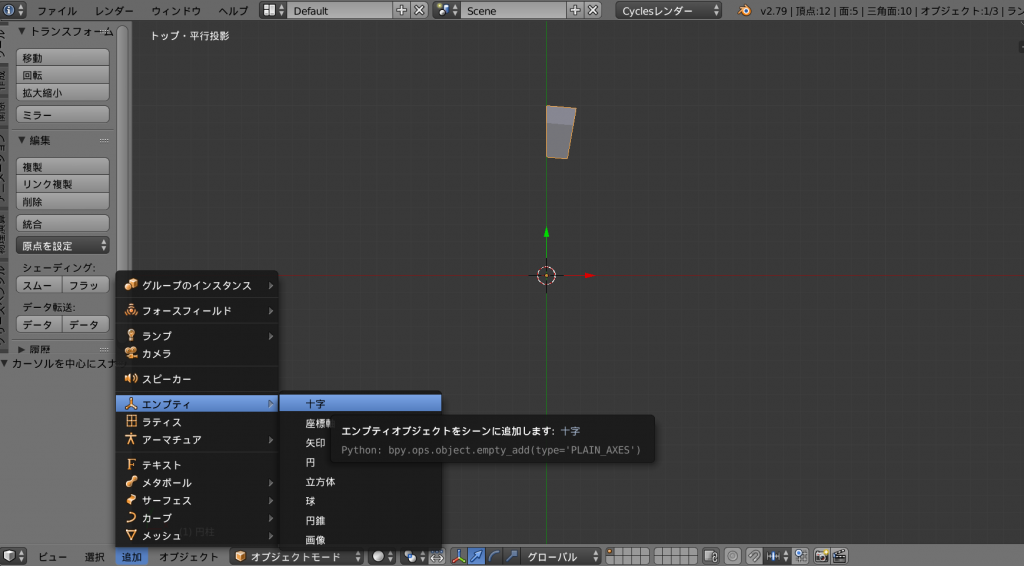Select the trapezoid mesh object in viewport
1024x566 pixels.
click(x=560, y=132)
